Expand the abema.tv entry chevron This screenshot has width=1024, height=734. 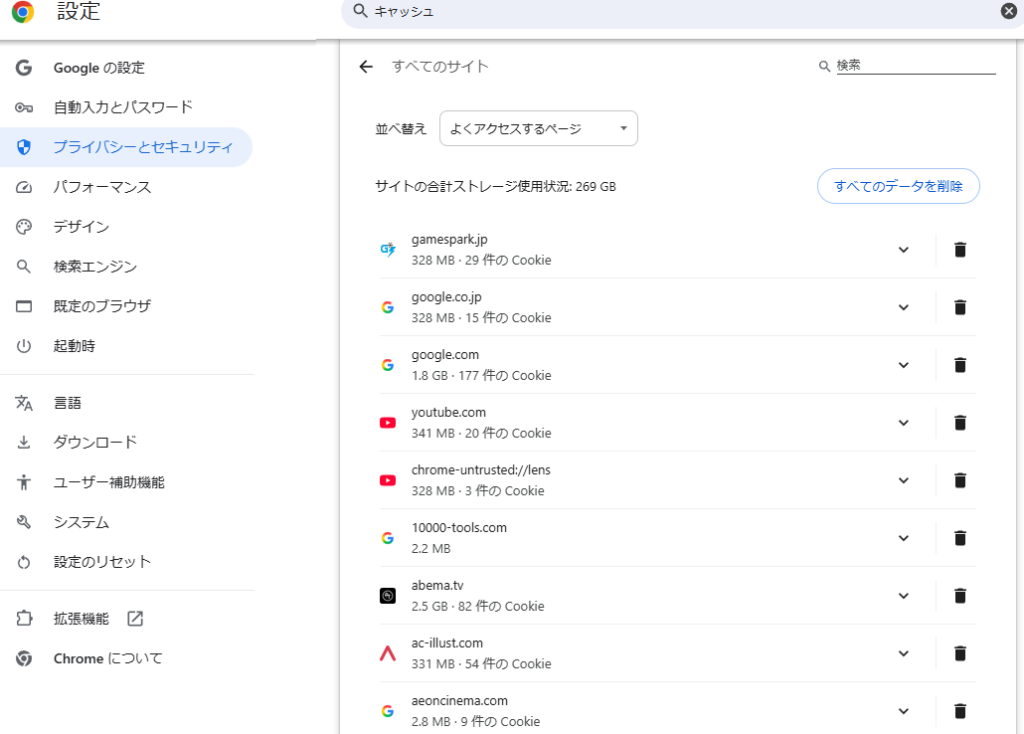(904, 596)
